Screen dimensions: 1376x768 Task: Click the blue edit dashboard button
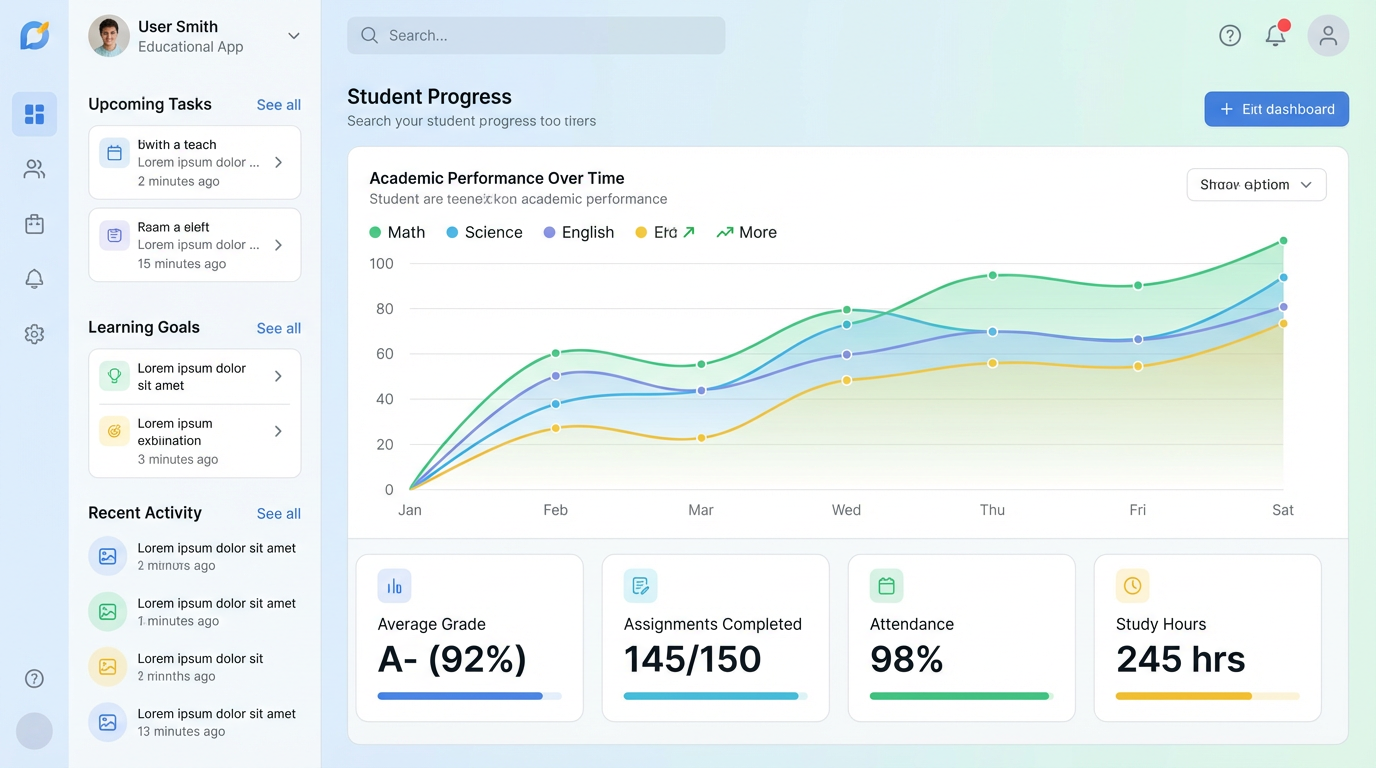[x=1276, y=109]
